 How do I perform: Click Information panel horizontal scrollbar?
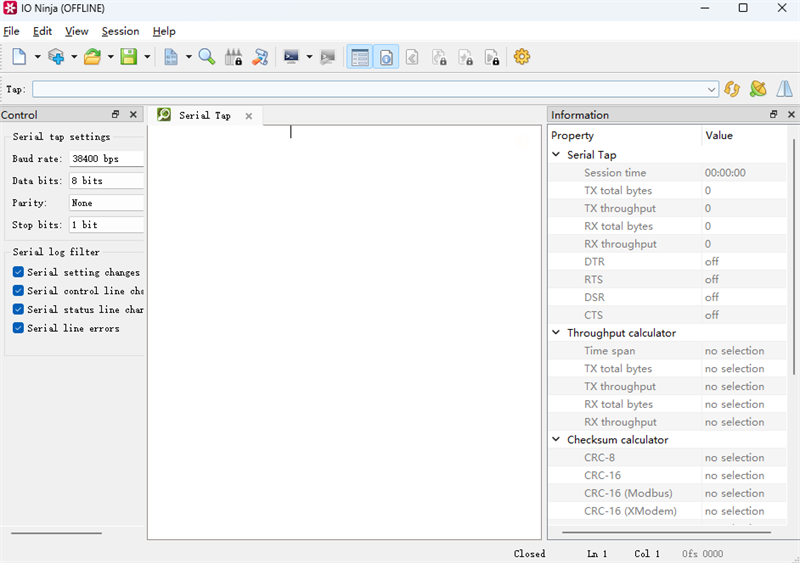tap(666, 532)
